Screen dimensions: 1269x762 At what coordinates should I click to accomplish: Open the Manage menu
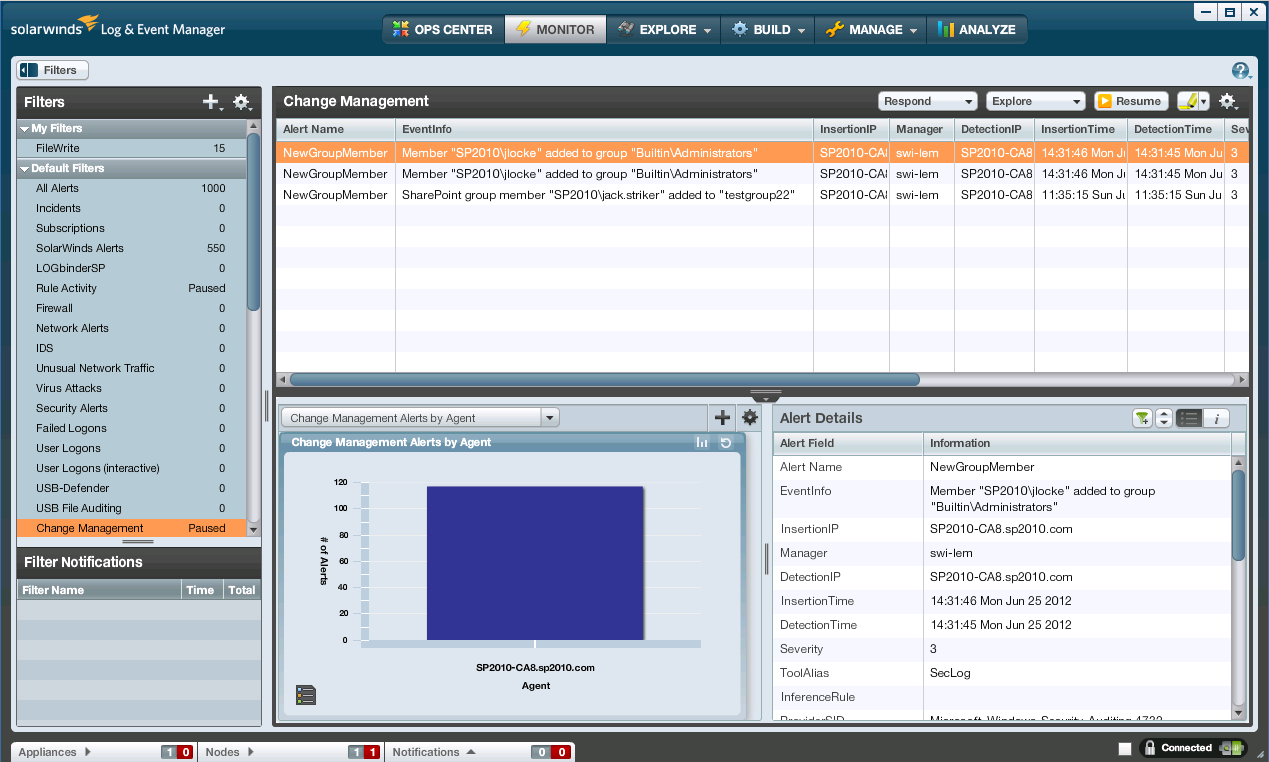click(x=870, y=29)
